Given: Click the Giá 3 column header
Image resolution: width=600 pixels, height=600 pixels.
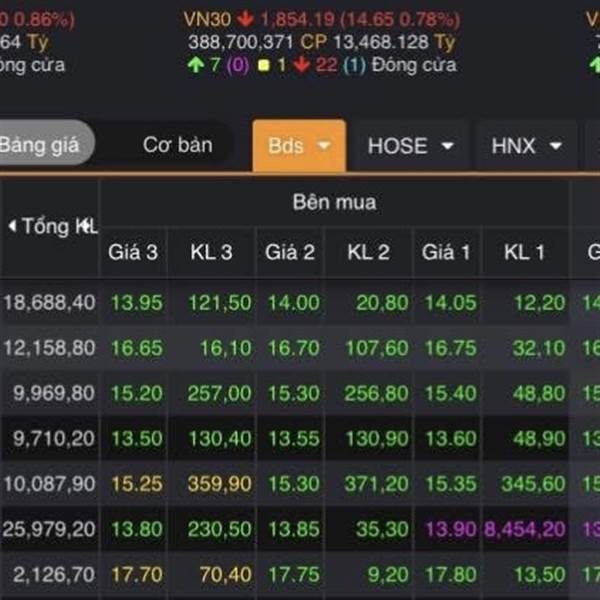Looking at the screenshot, I should coord(133,253).
